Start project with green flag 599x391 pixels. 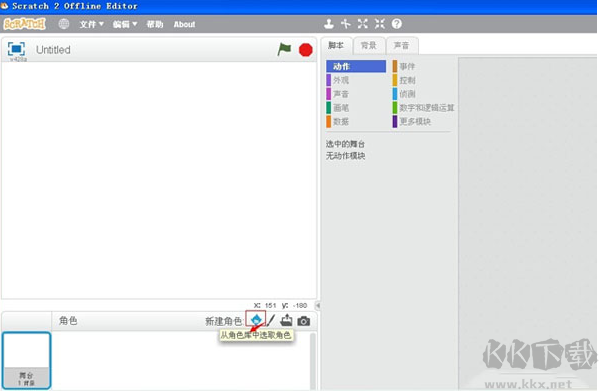point(284,49)
